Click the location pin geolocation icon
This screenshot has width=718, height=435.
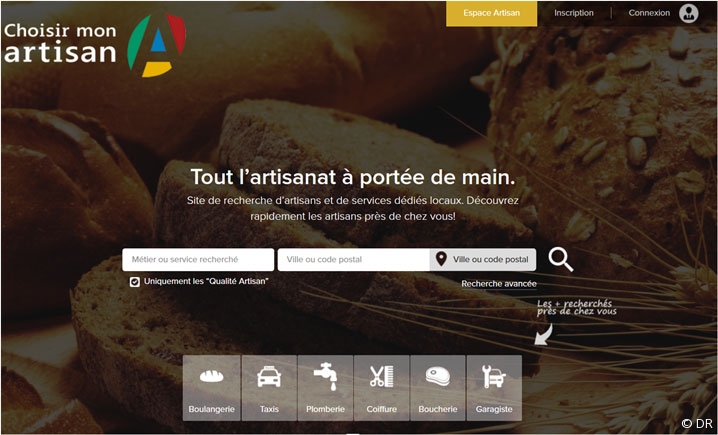441,259
